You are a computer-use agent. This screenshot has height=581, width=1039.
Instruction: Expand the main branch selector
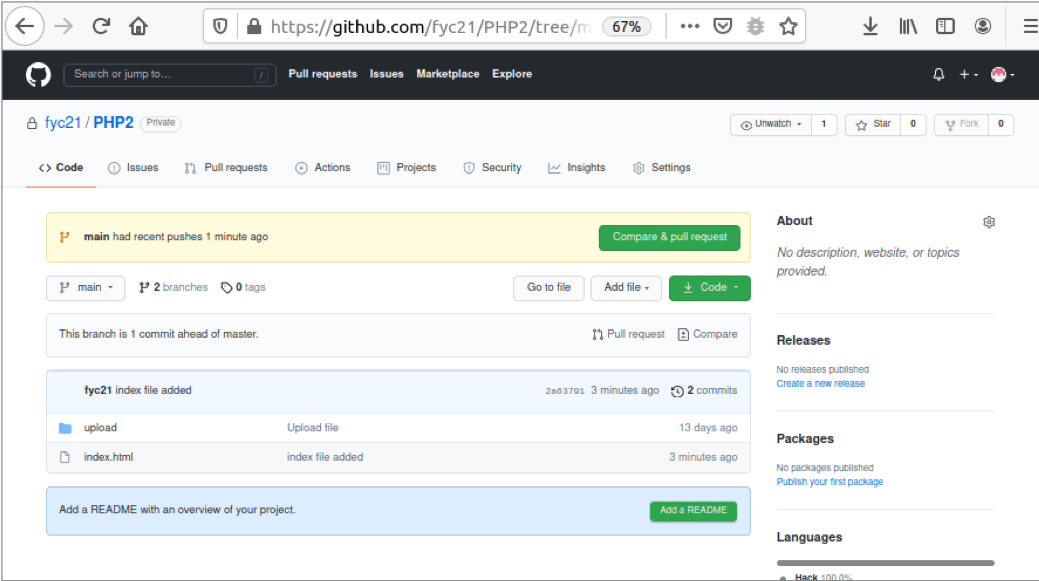(85, 287)
